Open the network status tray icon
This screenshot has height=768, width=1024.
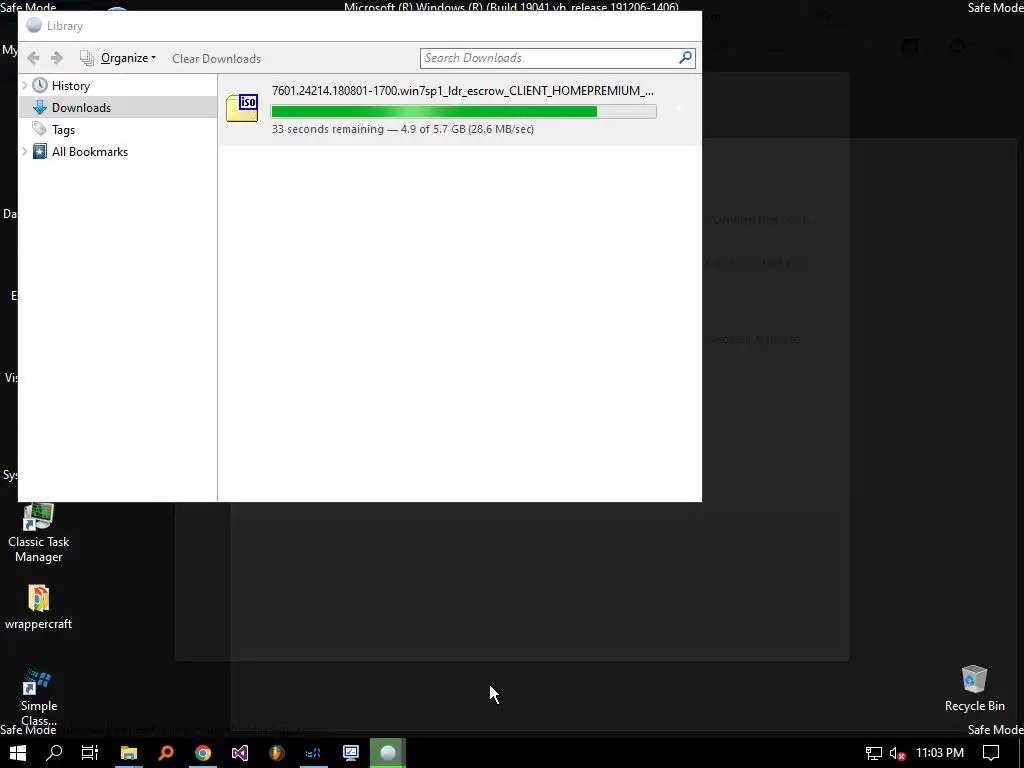[x=874, y=754]
